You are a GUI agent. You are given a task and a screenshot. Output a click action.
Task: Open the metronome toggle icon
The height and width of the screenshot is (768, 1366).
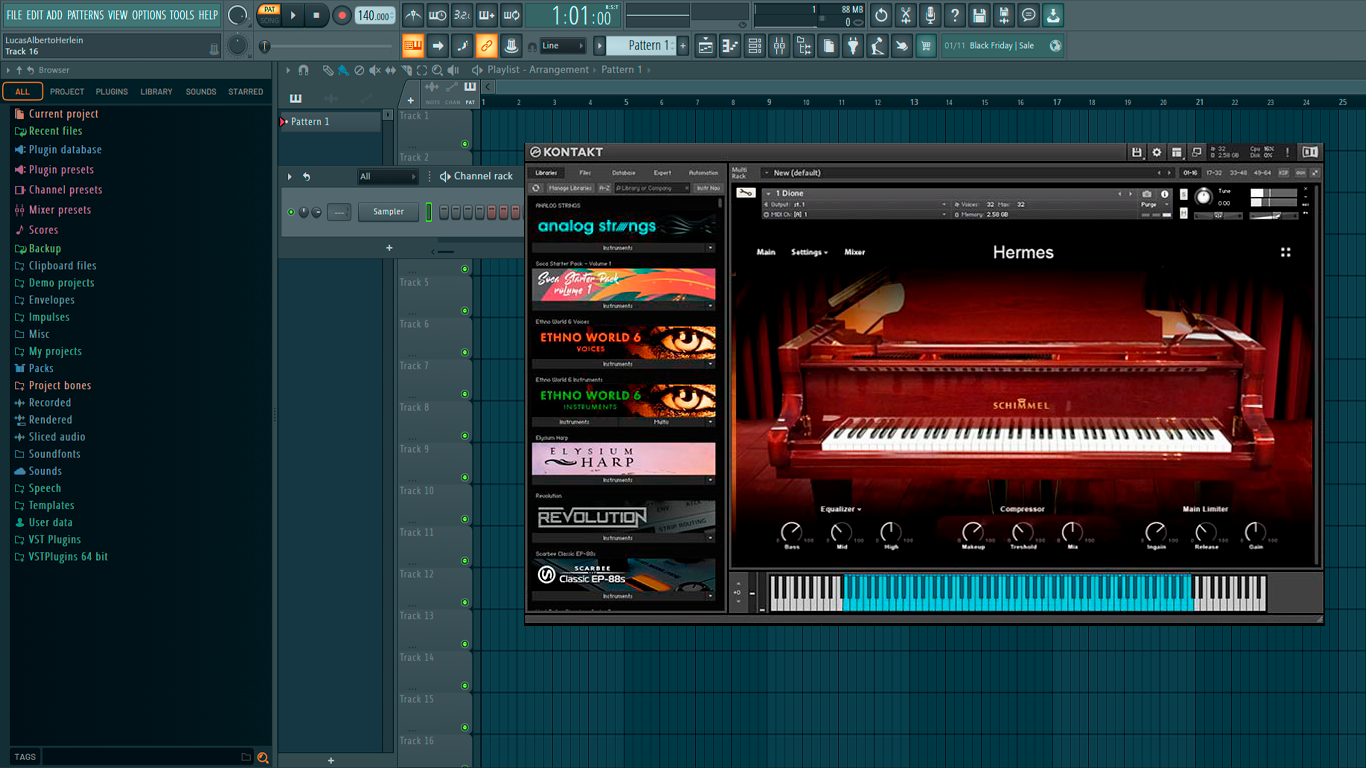413,15
